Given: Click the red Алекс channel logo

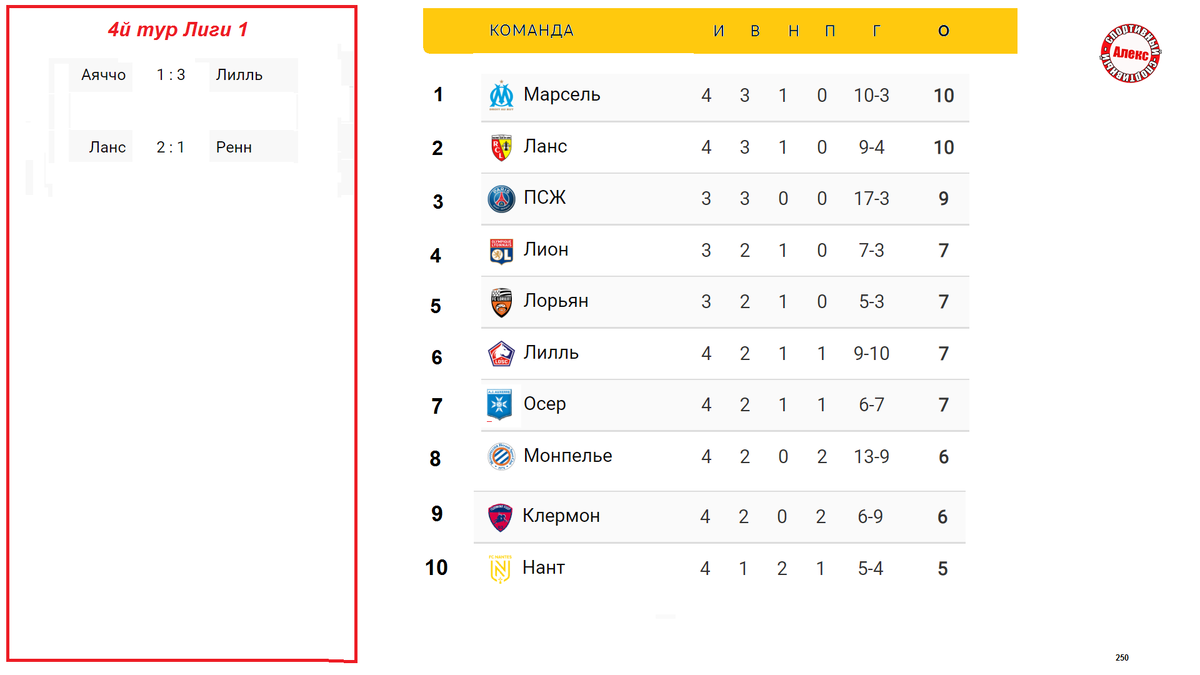Looking at the screenshot, I should point(1131,54).
